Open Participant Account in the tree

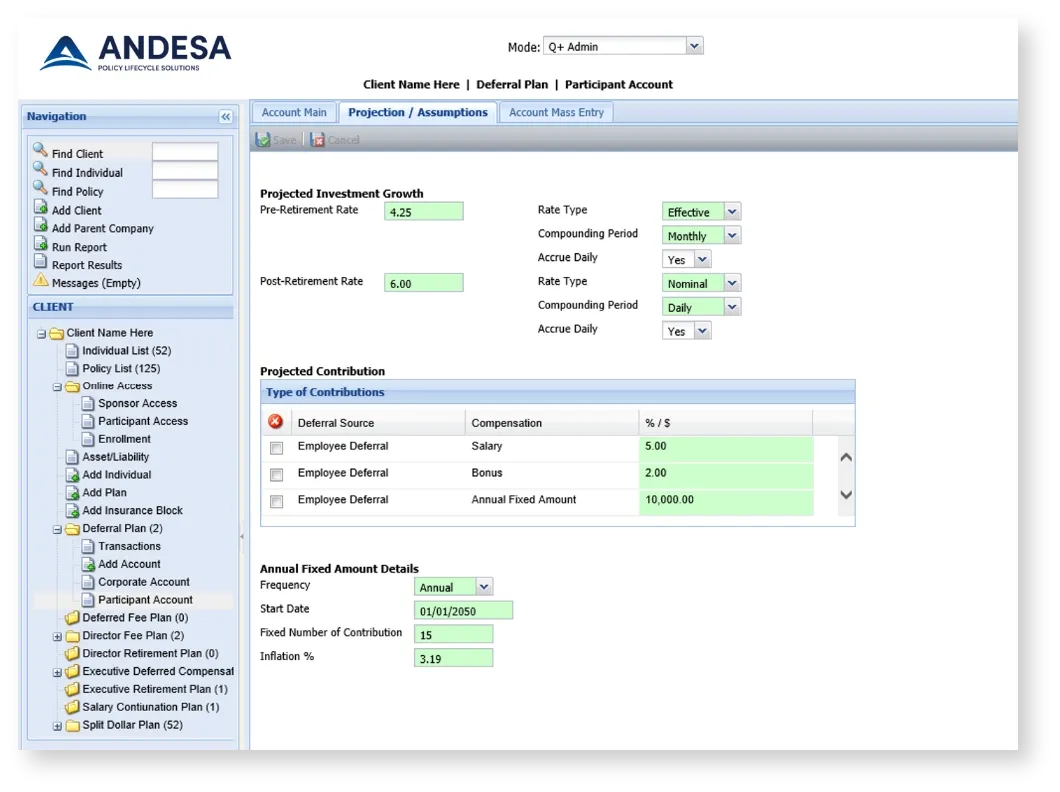point(145,599)
